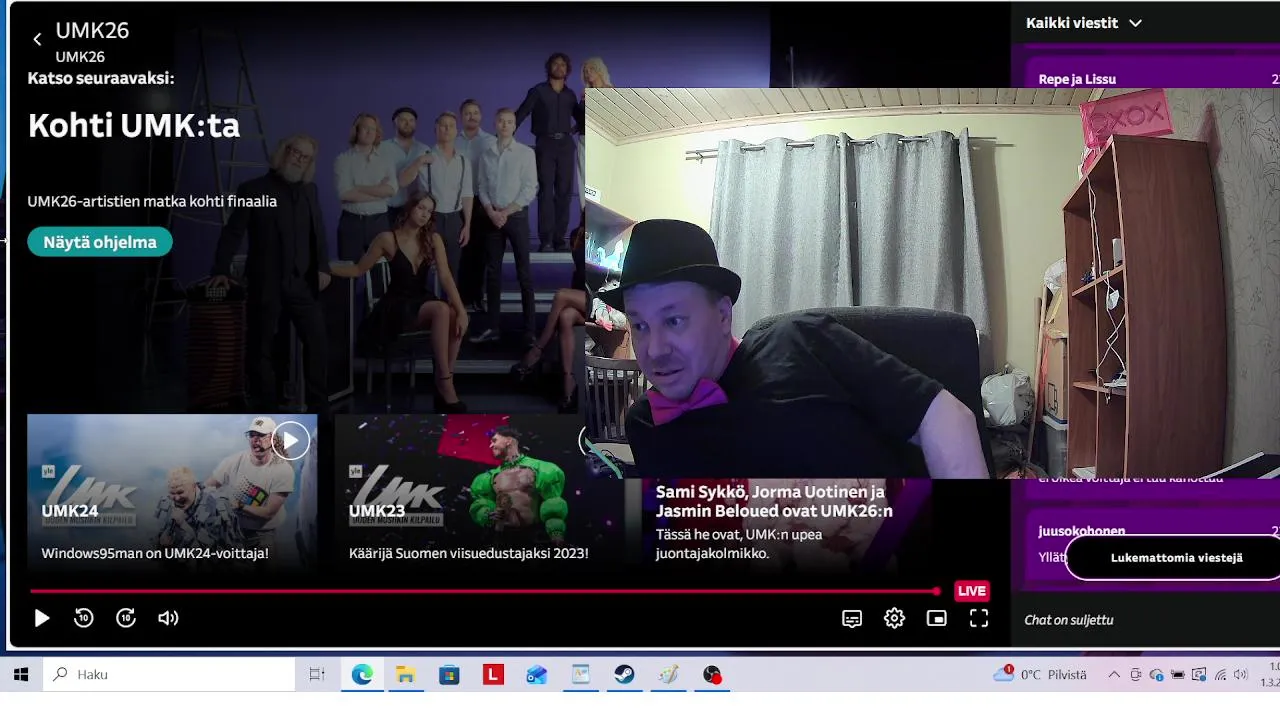1280x720 pixels.
Task: Mute the player volume
Action: (x=168, y=618)
